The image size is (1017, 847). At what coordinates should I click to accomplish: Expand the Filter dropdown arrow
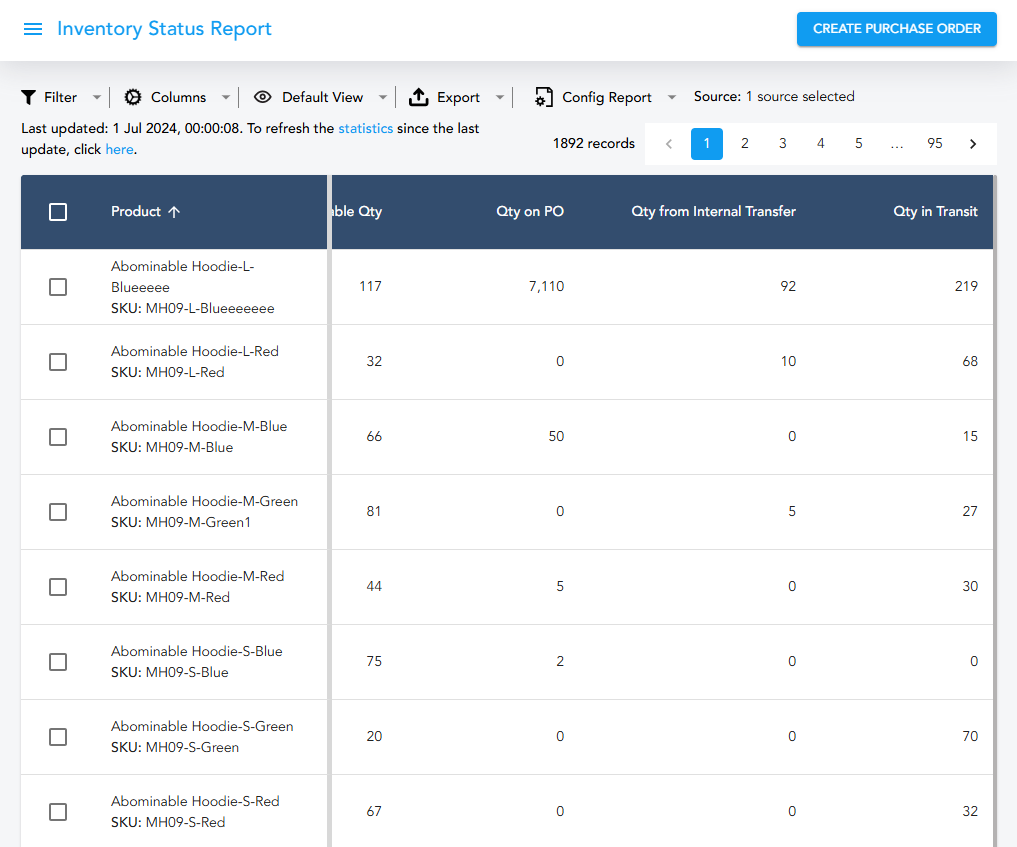pos(97,97)
